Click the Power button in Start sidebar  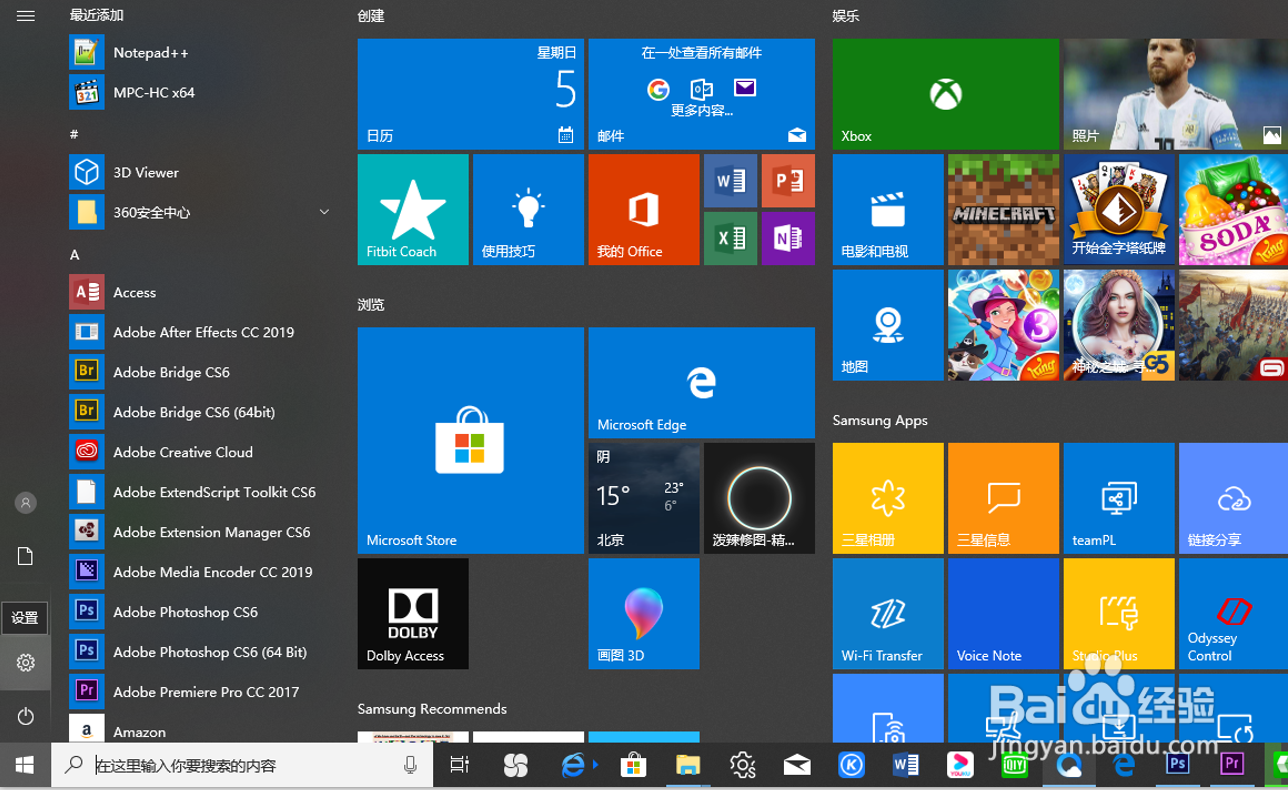(26, 716)
